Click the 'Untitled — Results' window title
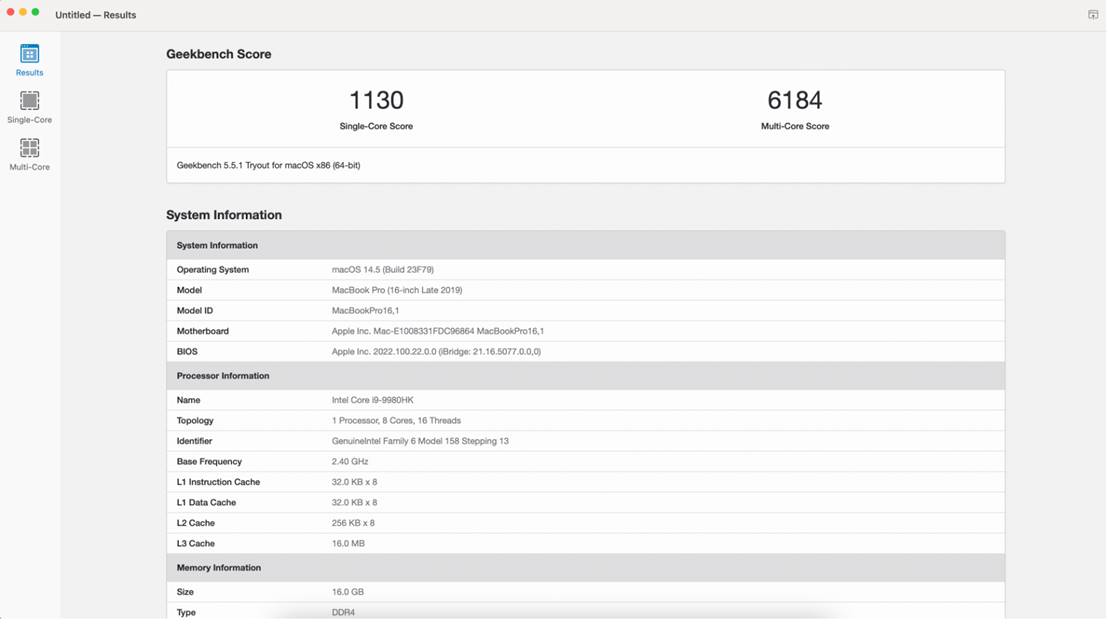1108x625 pixels. (x=95, y=15)
